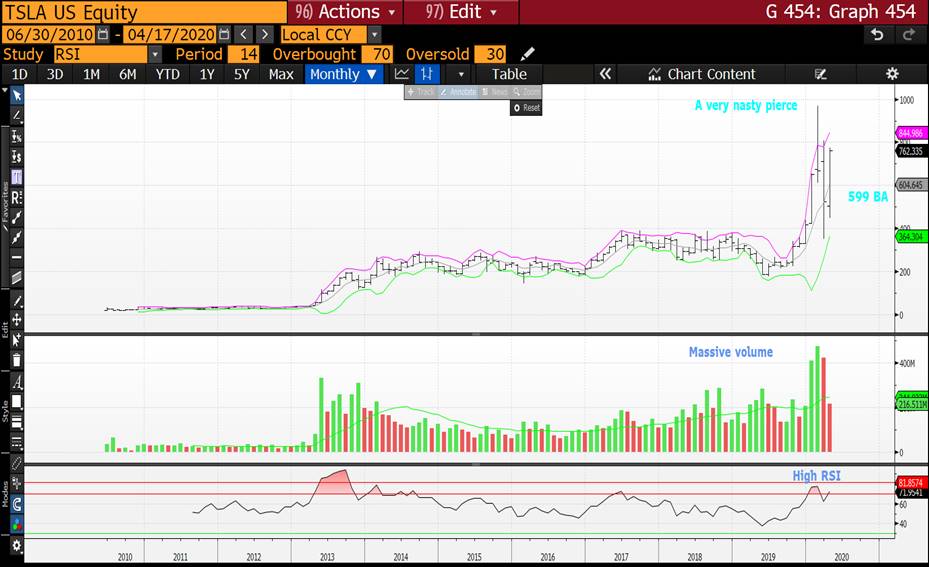Switch to line chart type

[x=402, y=74]
